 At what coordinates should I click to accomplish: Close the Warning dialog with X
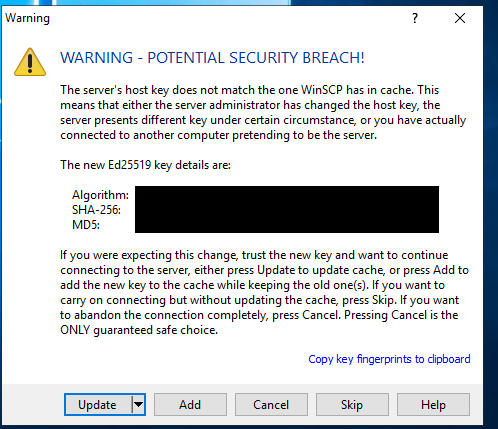[460, 18]
